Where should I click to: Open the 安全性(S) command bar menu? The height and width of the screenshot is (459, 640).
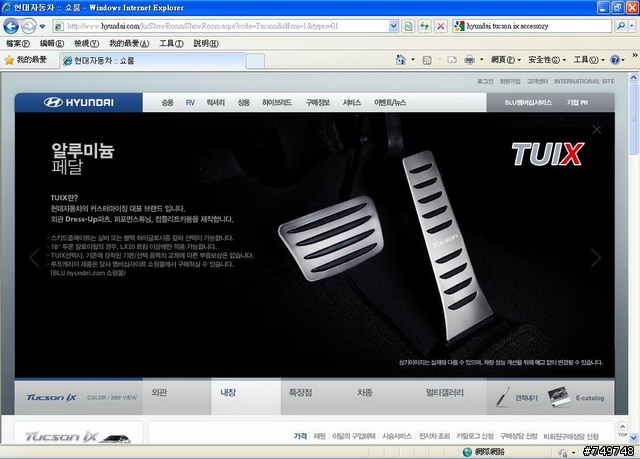(547, 60)
